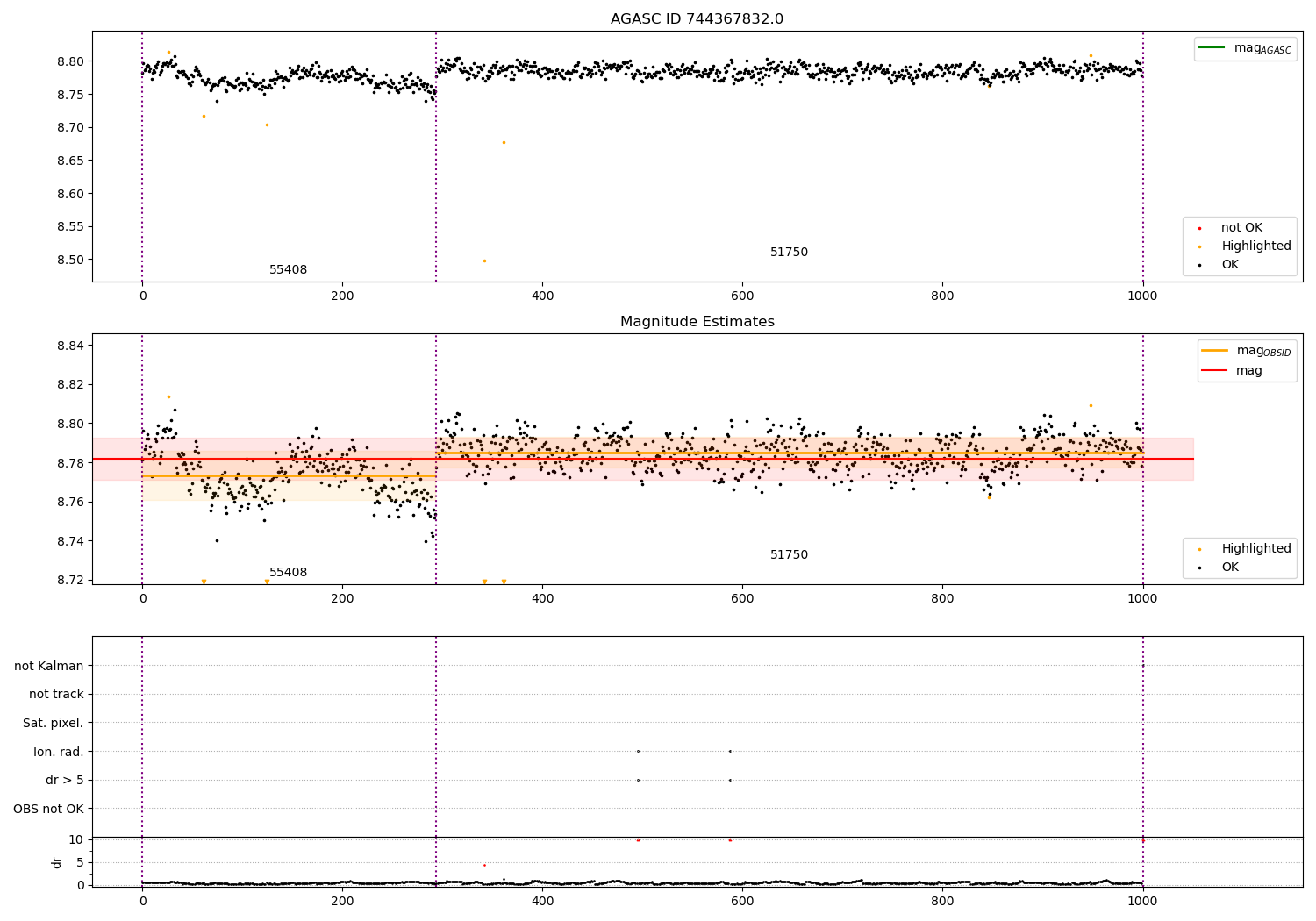Click the red horizontal mag line in middle plot
Viewport: 1316px width, 921px height.
point(643,459)
